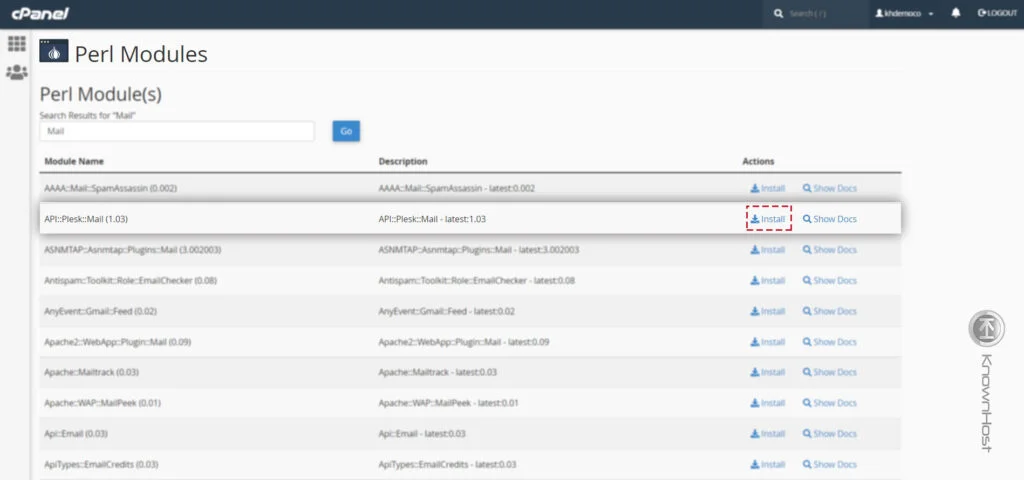Select module name AnyEvent::Gmail::Feed (0.02)
1024x480 pixels.
[x=101, y=311]
